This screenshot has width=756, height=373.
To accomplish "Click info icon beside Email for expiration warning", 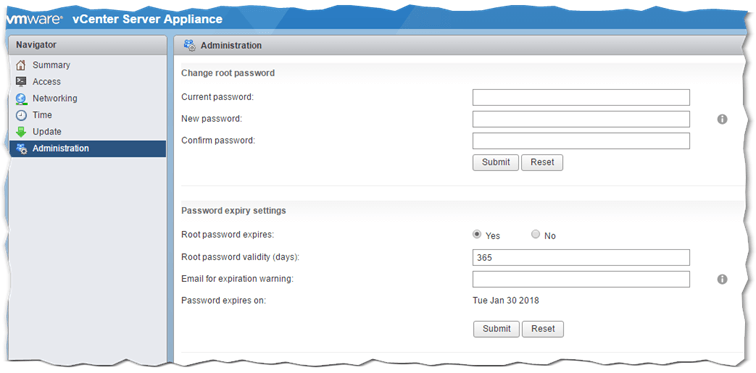I will click(722, 280).
